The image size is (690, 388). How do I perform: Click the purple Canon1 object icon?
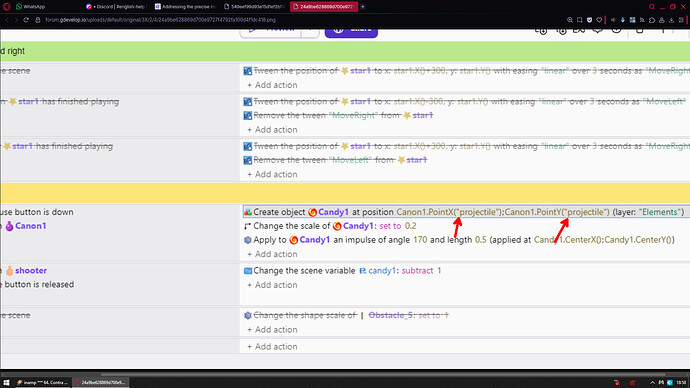(x=9, y=226)
